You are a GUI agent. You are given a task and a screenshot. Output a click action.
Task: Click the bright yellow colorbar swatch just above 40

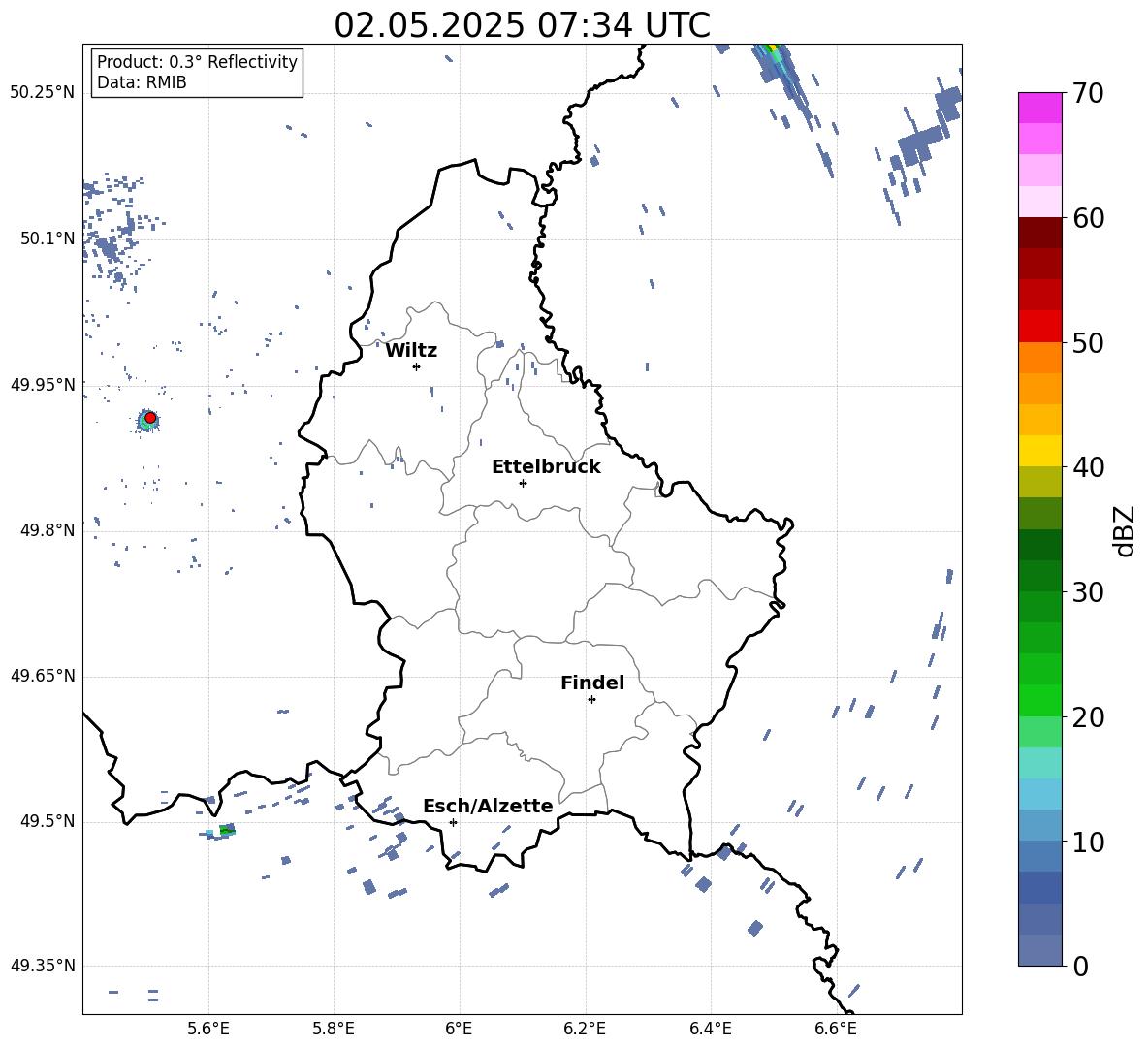[x=1039, y=451]
